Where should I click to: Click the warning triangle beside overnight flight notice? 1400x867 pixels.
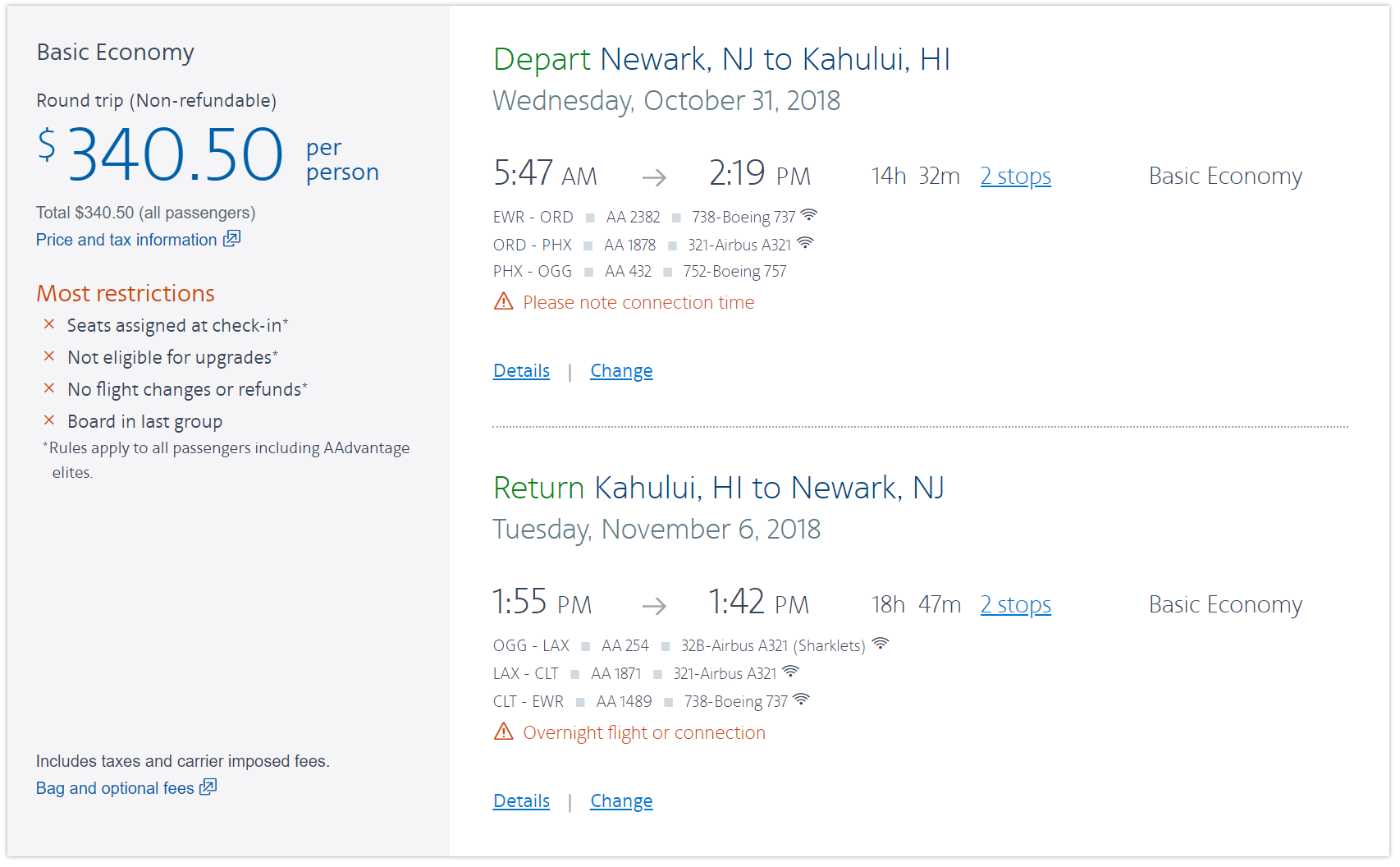503,732
